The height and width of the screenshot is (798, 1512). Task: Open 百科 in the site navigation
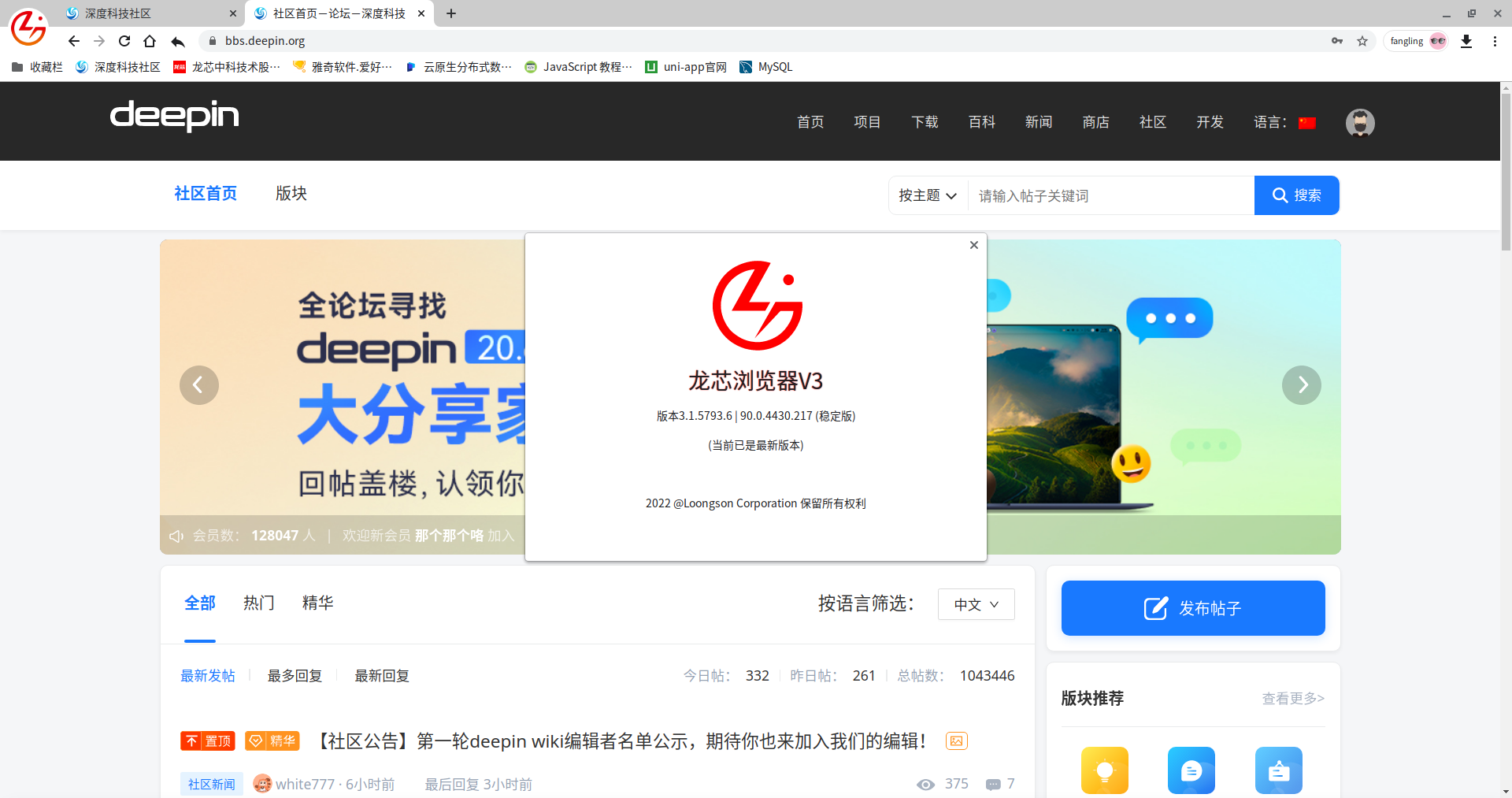pyautogui.click(x=981, y=122)
